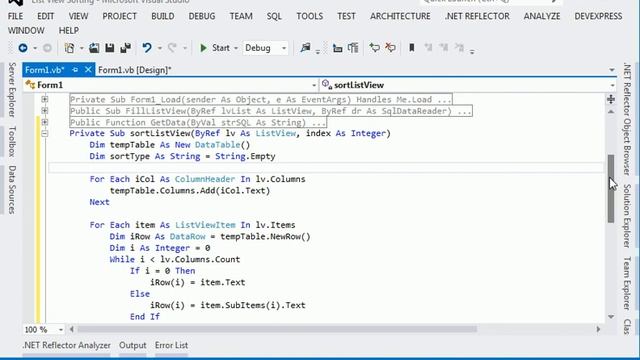640x360 pixels.
Task: Open the DEVEXPRESS menu
Action: 598,16
